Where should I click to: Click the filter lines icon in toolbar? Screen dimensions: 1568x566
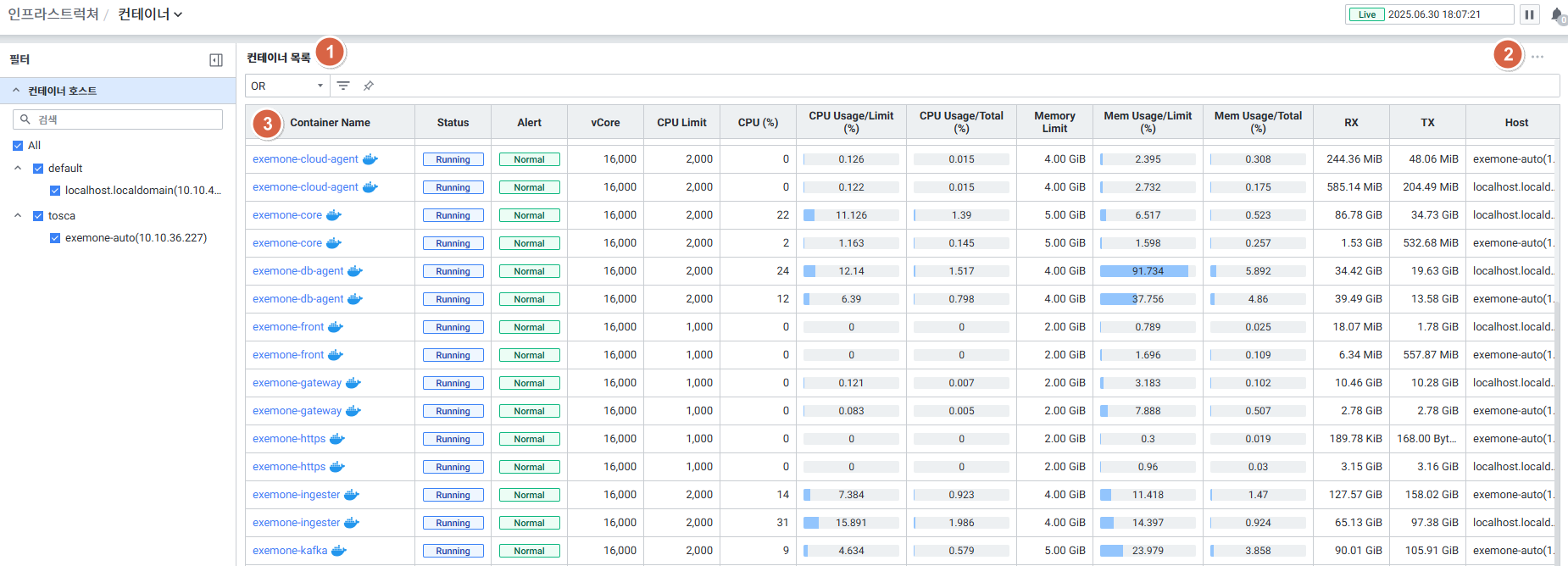(343, 86)
